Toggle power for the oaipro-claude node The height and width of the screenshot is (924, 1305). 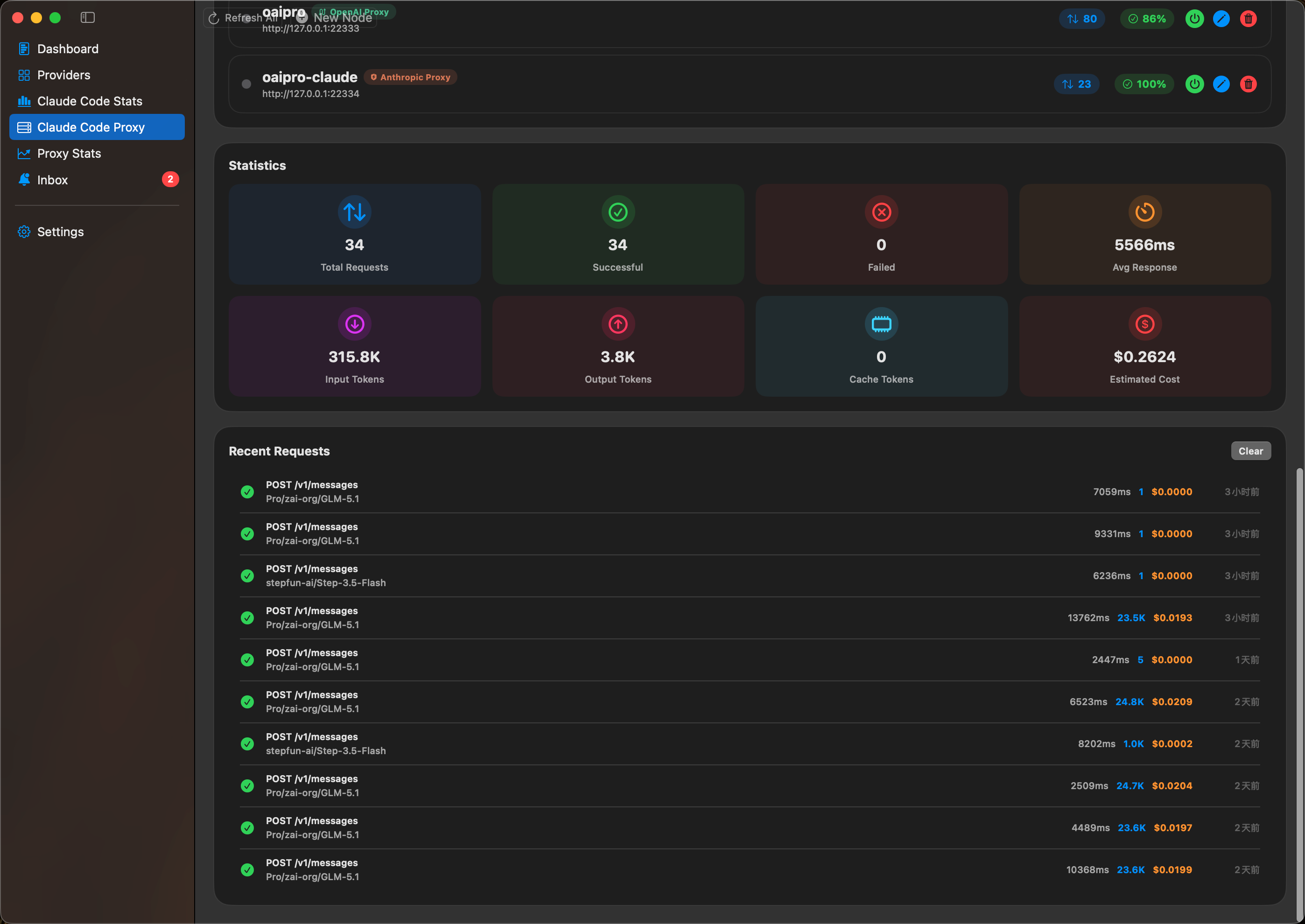tap(1194, 84)
